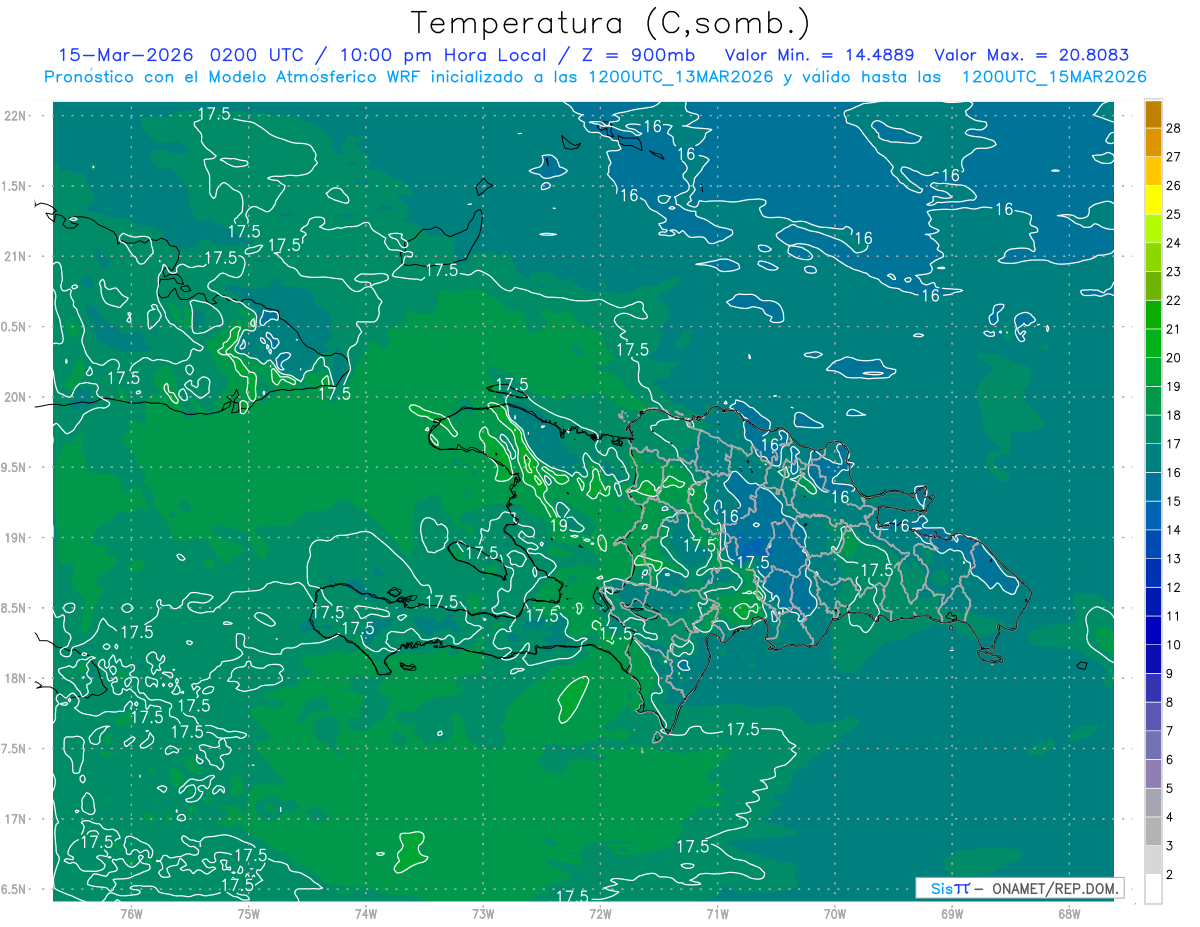Click the "18N" latitude axis label

(15, 679)
